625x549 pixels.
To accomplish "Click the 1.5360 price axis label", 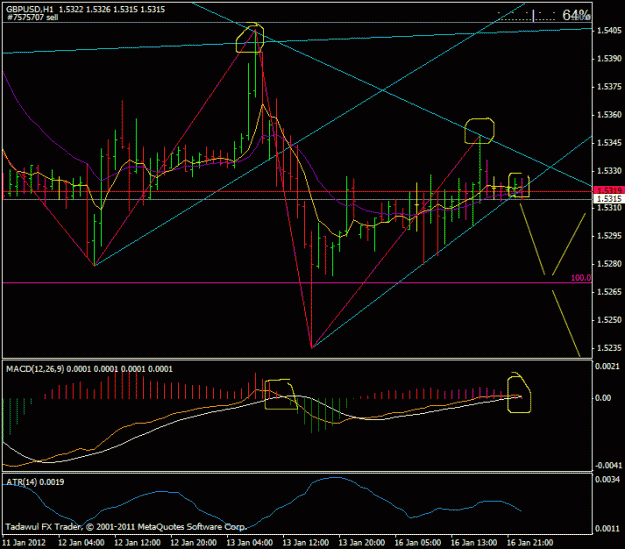I will 609,115.
